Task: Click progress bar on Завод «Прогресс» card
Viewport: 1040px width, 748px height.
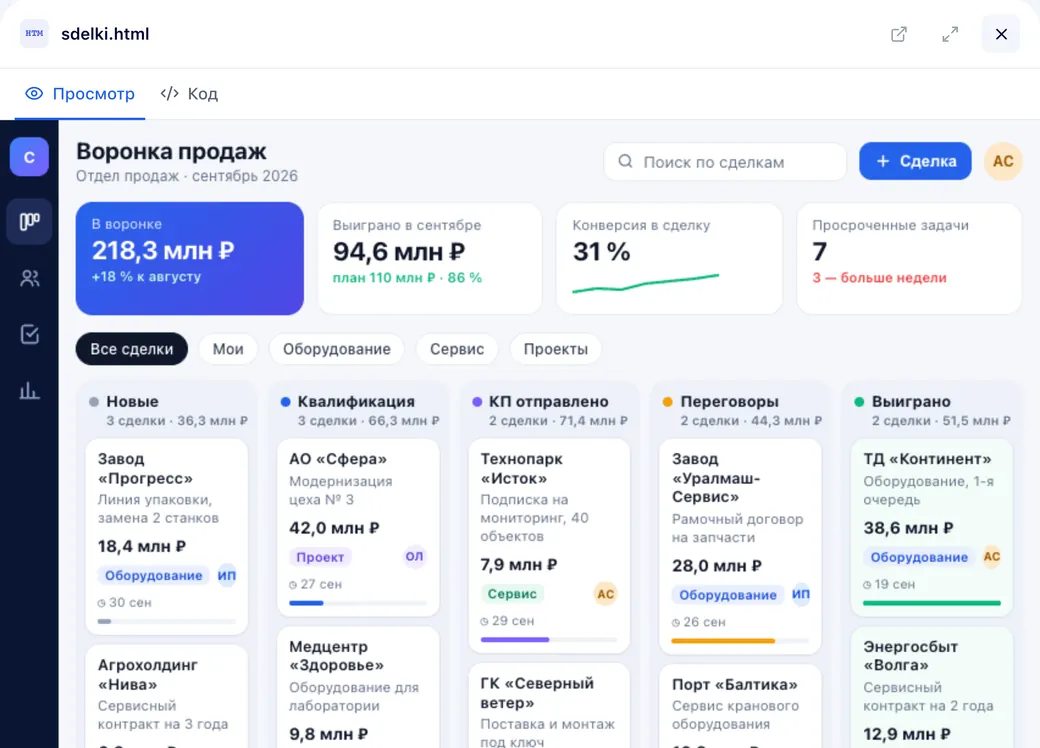Action: pyautogui.click(x=166, y=621)
